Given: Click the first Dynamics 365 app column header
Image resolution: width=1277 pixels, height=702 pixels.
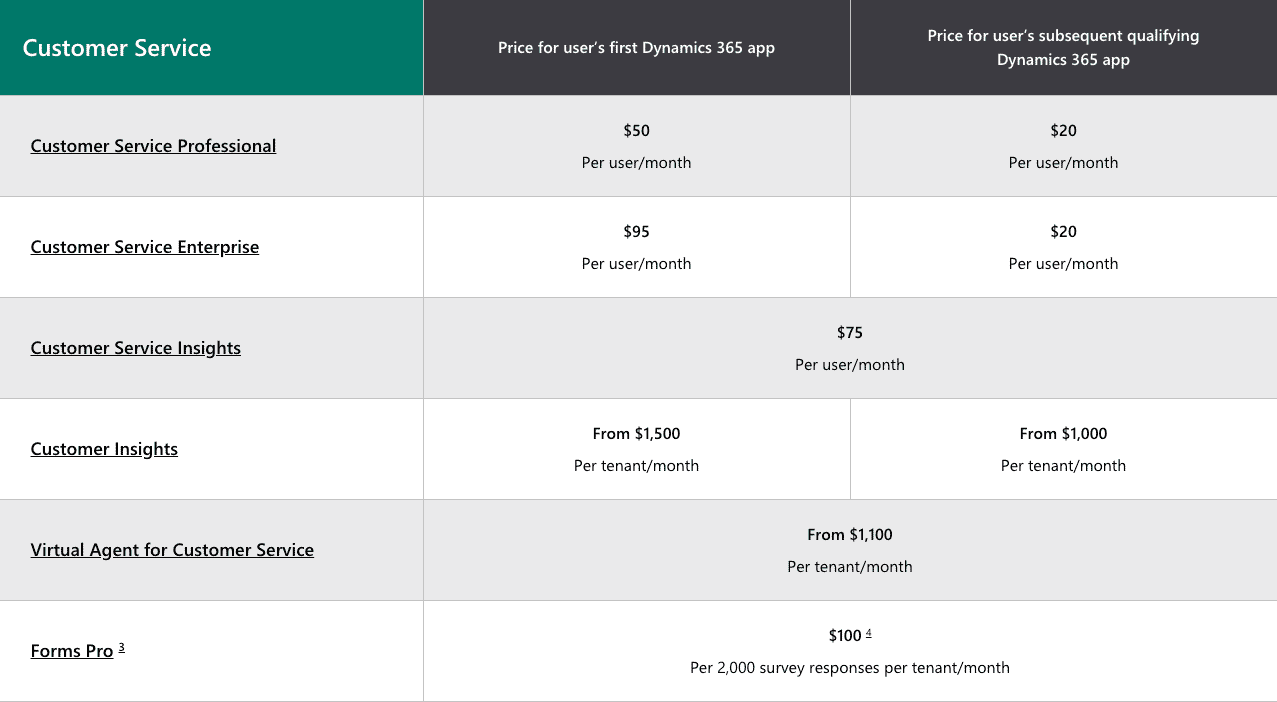Looking at the screenshot, I should point(637,48).
